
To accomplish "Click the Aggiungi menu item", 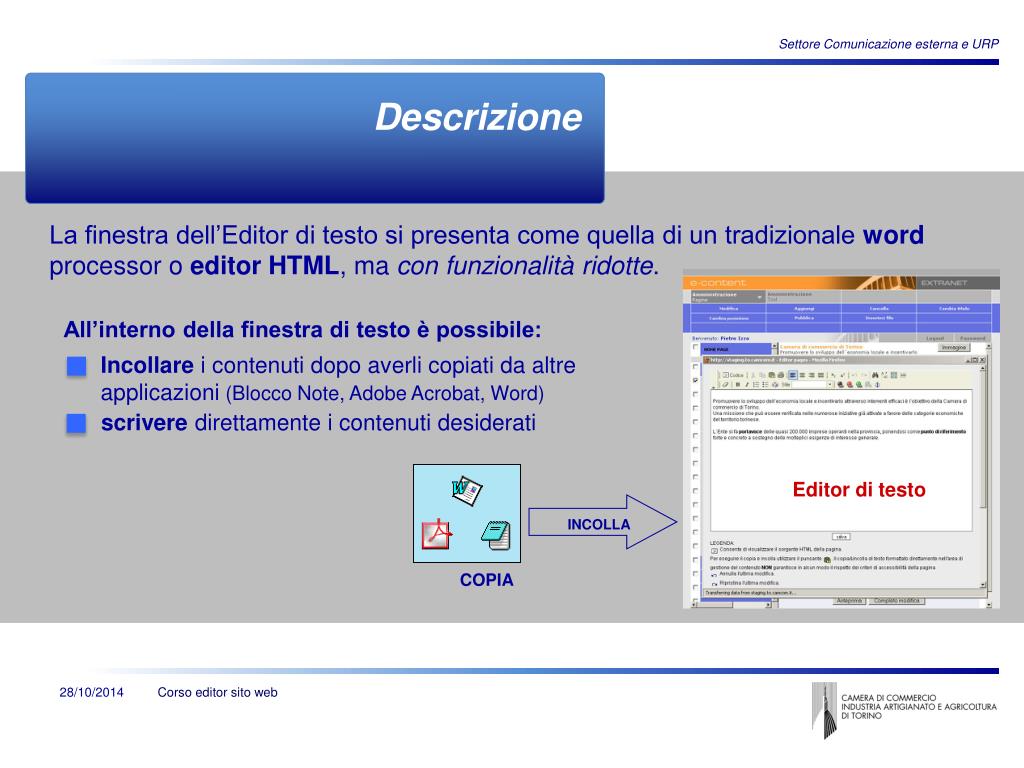I will tap(804, 309).
